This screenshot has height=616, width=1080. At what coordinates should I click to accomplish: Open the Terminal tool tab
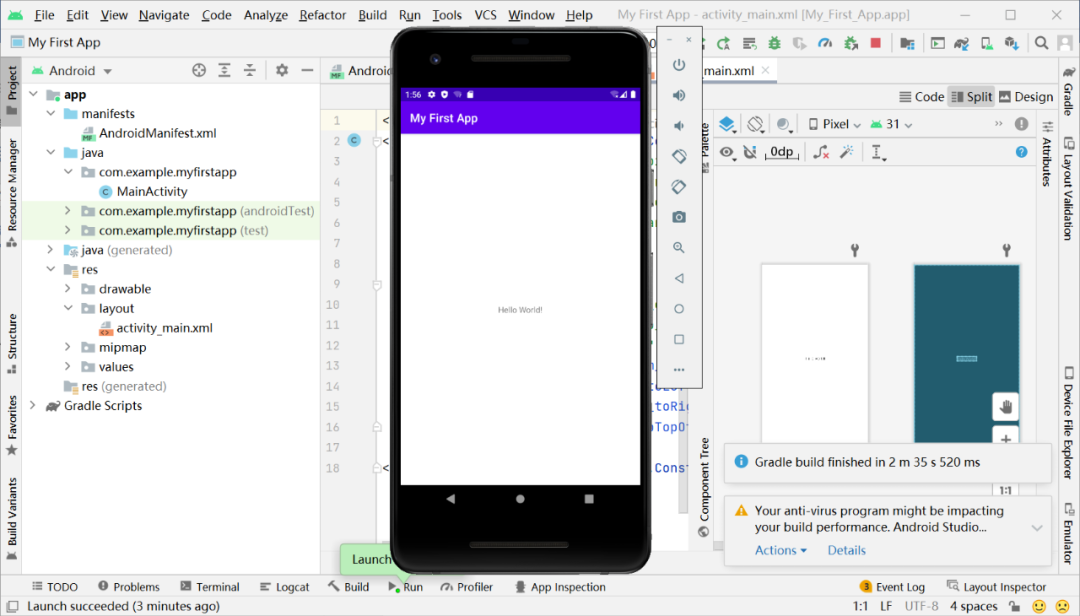209,587
